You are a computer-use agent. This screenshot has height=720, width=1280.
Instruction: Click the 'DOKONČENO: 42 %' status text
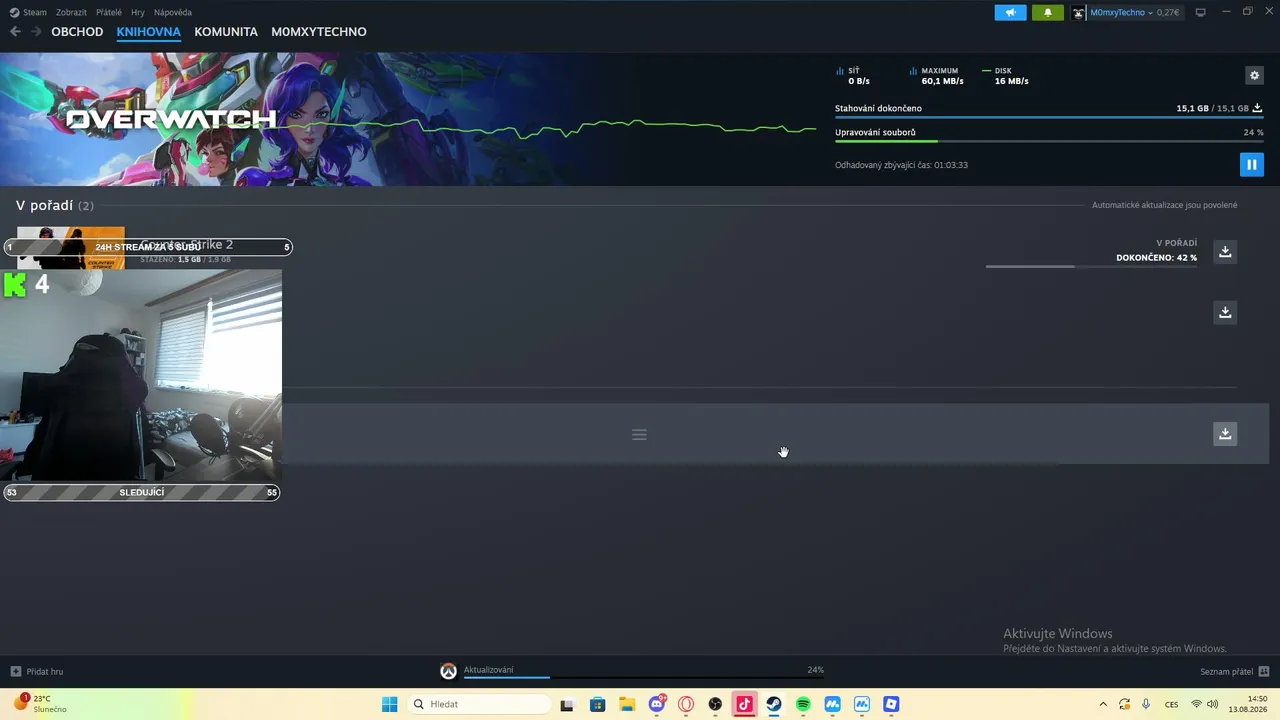1157,258
